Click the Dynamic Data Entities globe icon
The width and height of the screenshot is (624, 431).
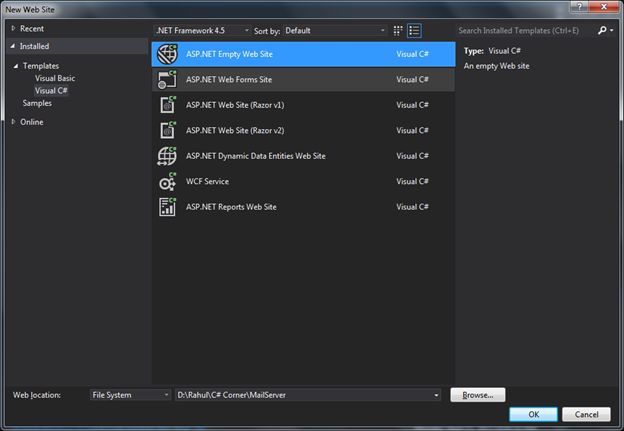167,156
